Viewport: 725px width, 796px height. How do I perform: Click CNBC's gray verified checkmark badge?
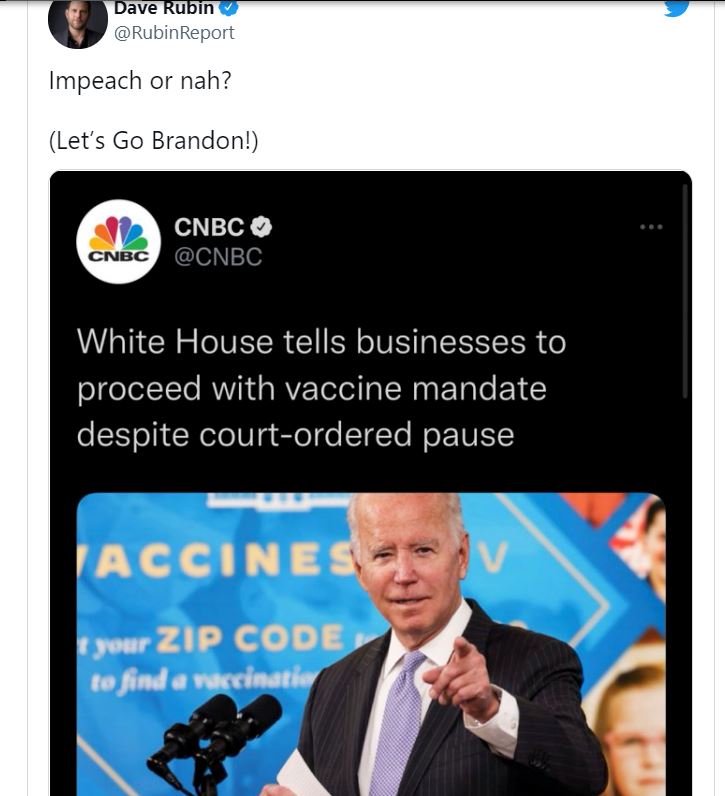point(261,227)
